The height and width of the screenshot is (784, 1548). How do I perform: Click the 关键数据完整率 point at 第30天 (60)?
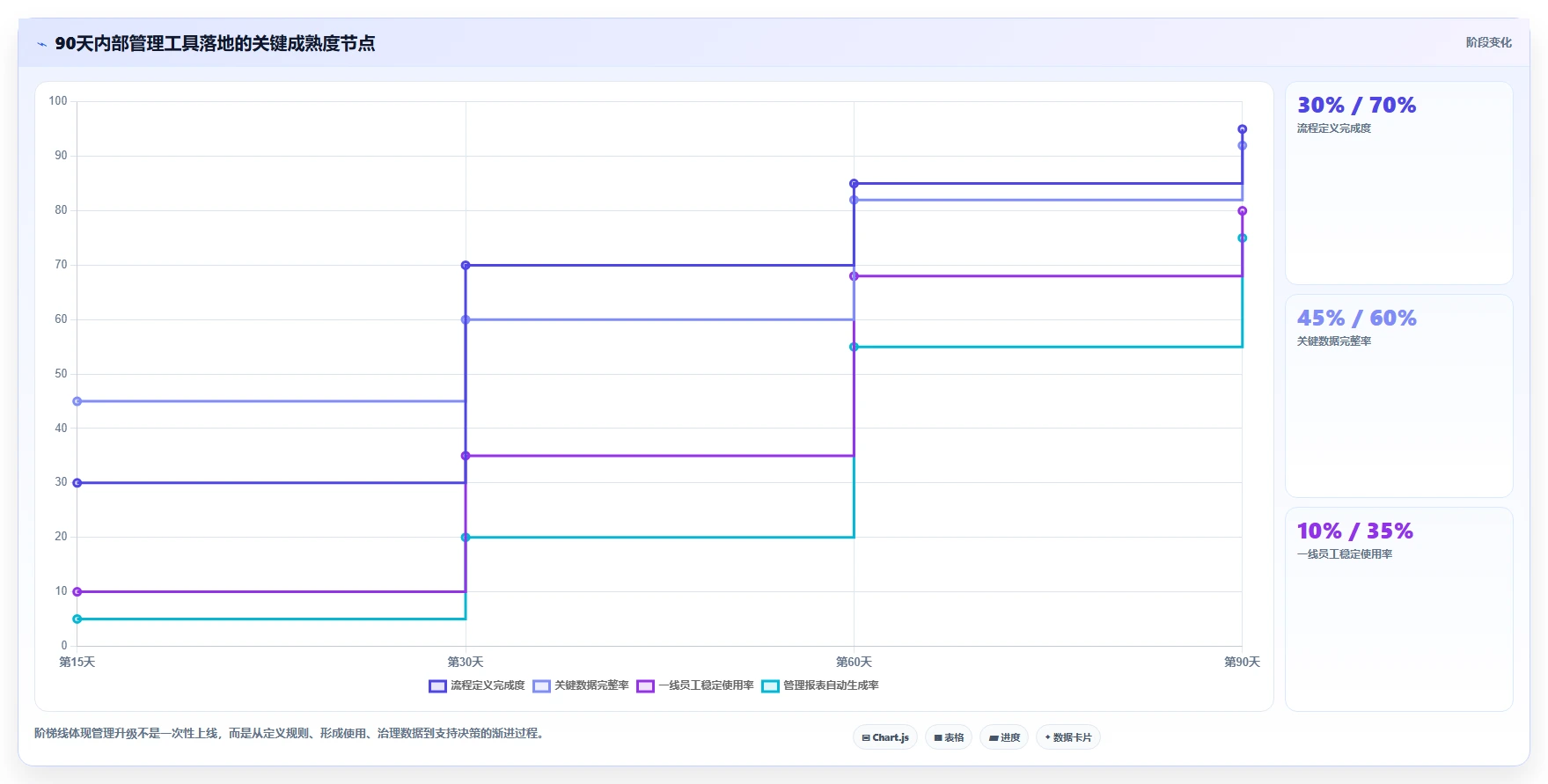tap(466, 319)
